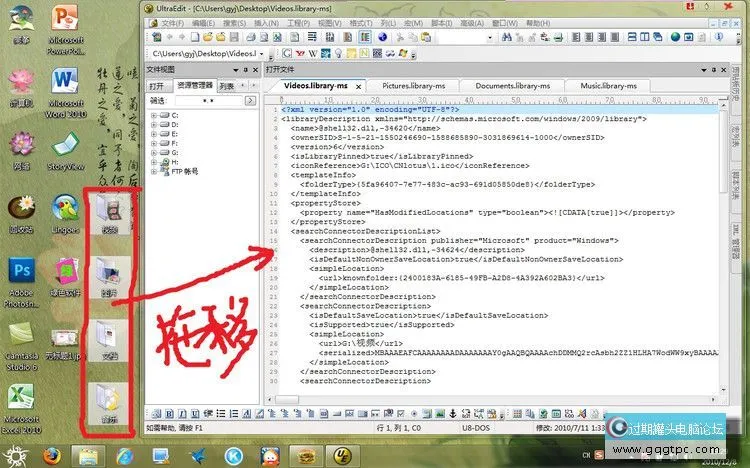This screenshot has height=468, width=750.
Task: Toggle the column mode toolbar icon
Action: click(x=365, y=37)
